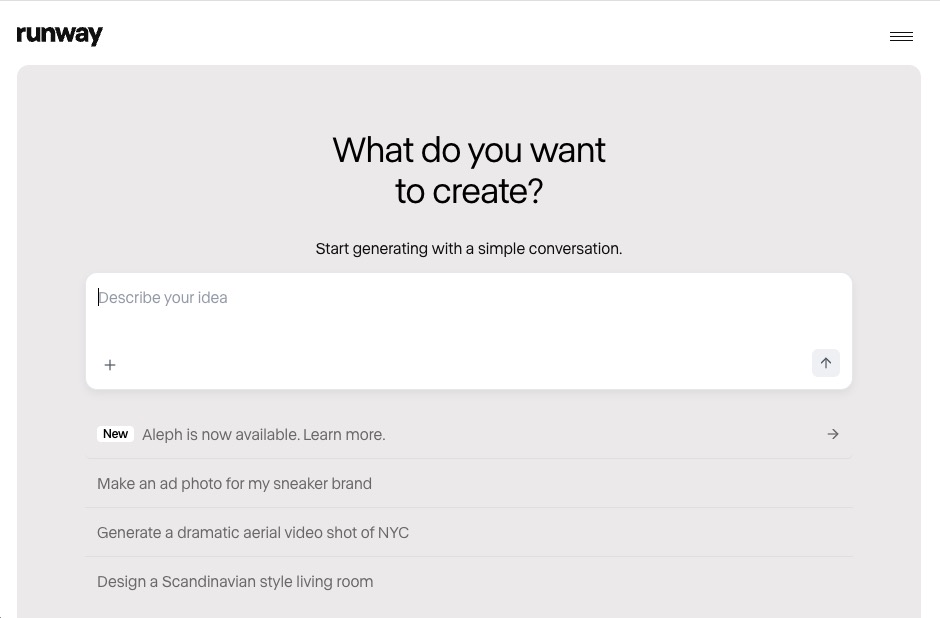The image size is (940, 618).
Task: Pick "Design a Scandinavian style living room" suggestion
Action: tap(235, 582)
